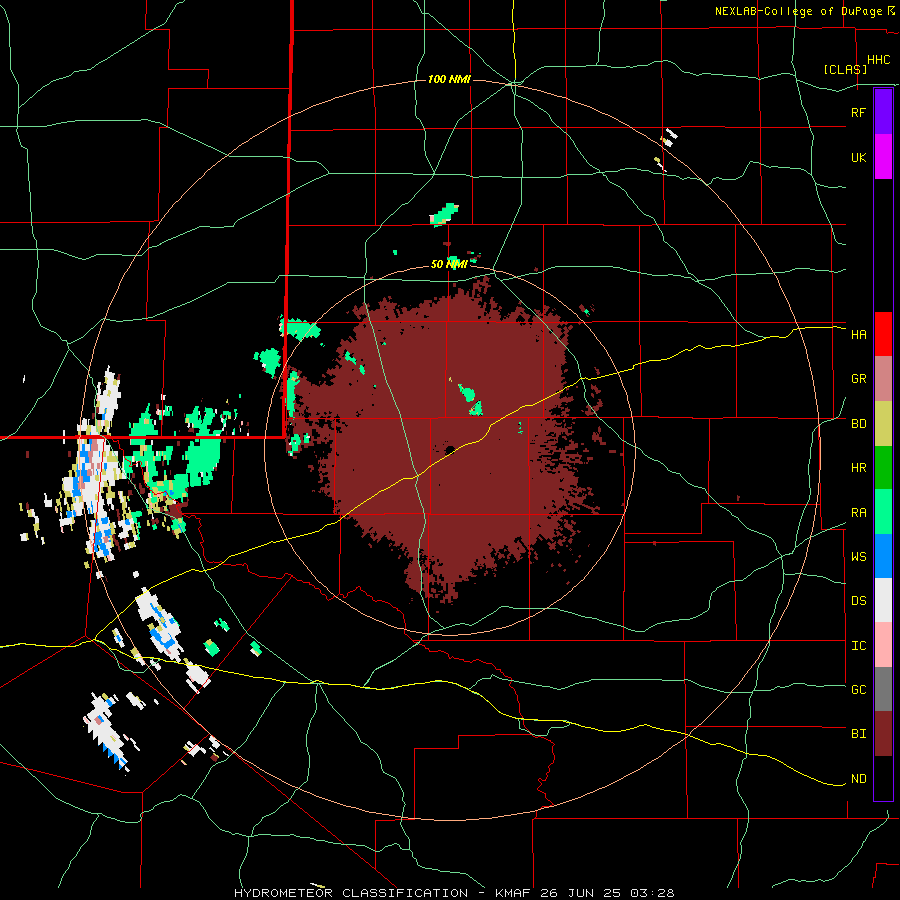Click the DS legend label

point(858,601)
